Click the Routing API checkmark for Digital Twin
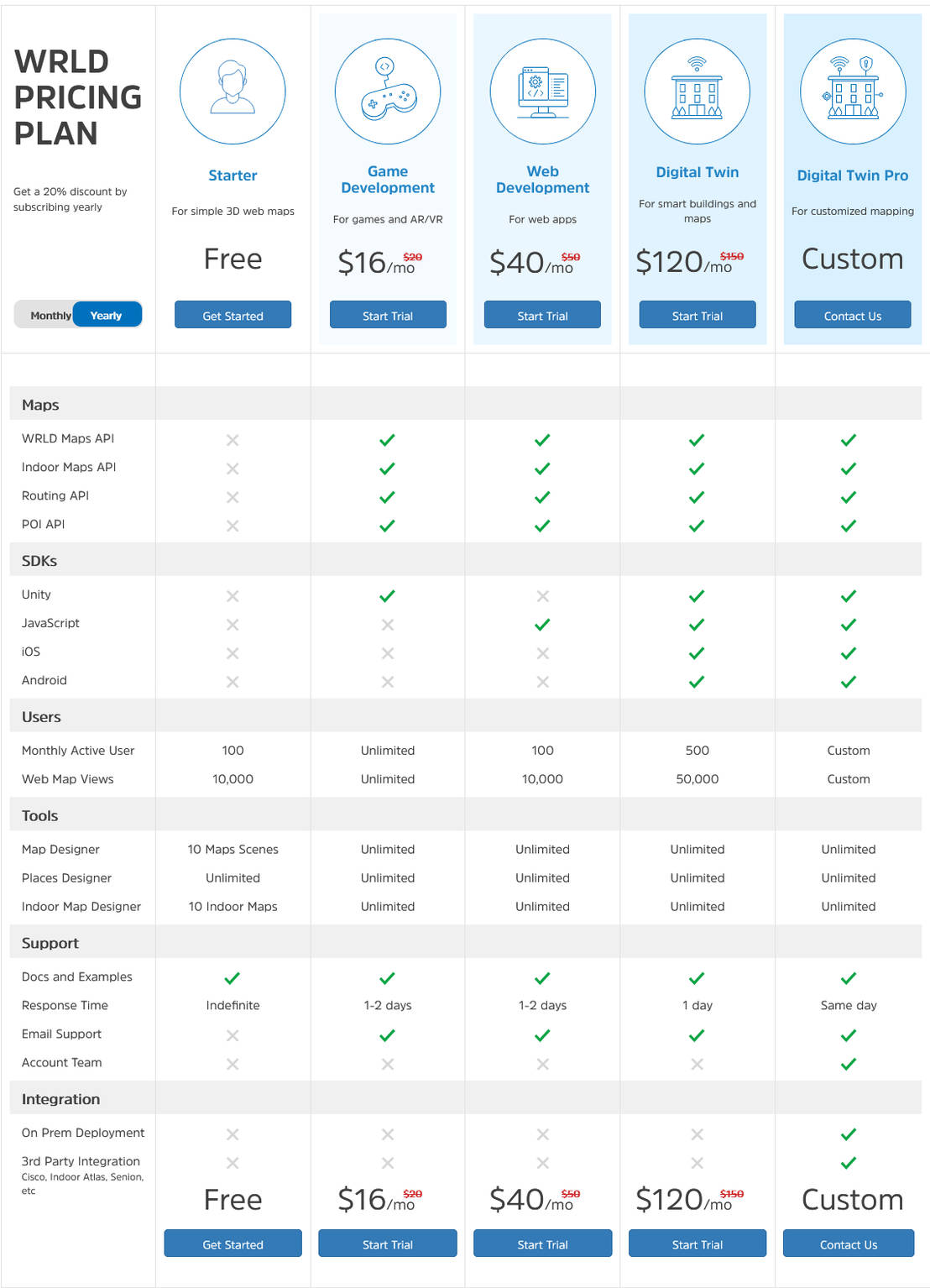 (x=697, y=497)
